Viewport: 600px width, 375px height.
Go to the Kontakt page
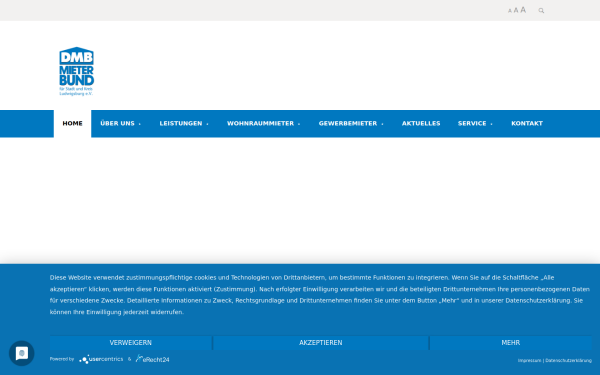[x=527, y=124]
